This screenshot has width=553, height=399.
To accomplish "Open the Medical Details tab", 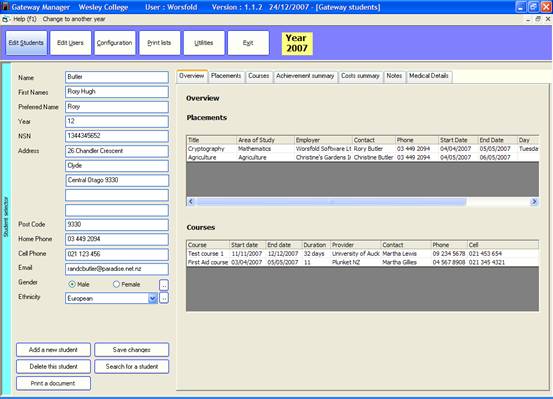I will click(429, 76).
